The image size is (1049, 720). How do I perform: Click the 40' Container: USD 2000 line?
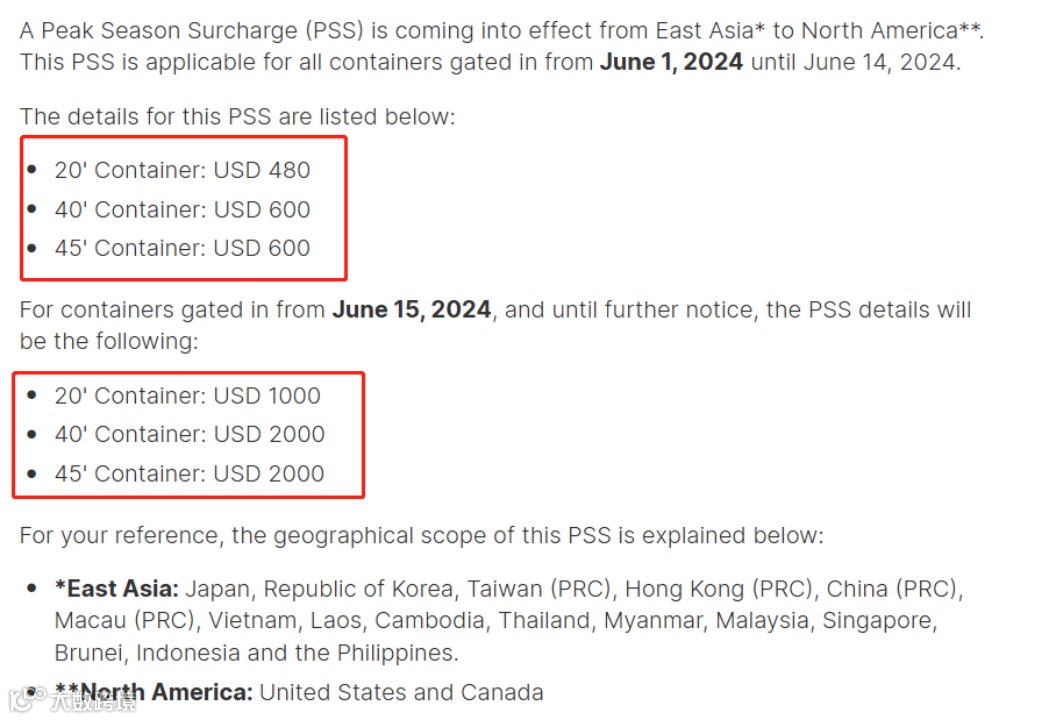[189, 434]
